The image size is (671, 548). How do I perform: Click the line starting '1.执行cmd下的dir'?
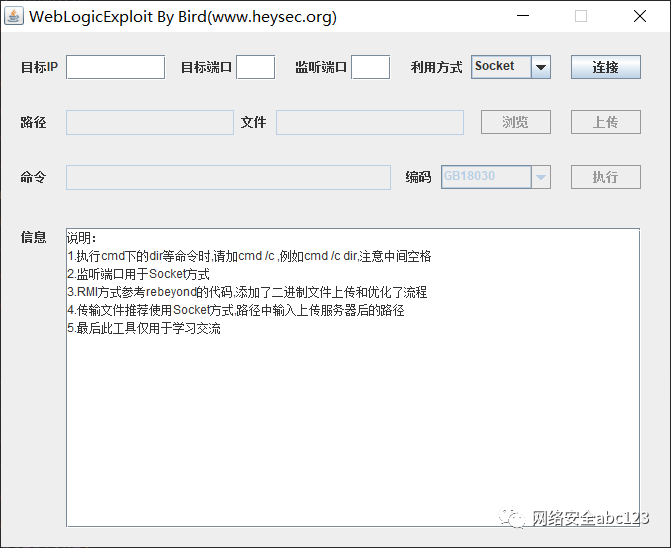tap(249, 256)
